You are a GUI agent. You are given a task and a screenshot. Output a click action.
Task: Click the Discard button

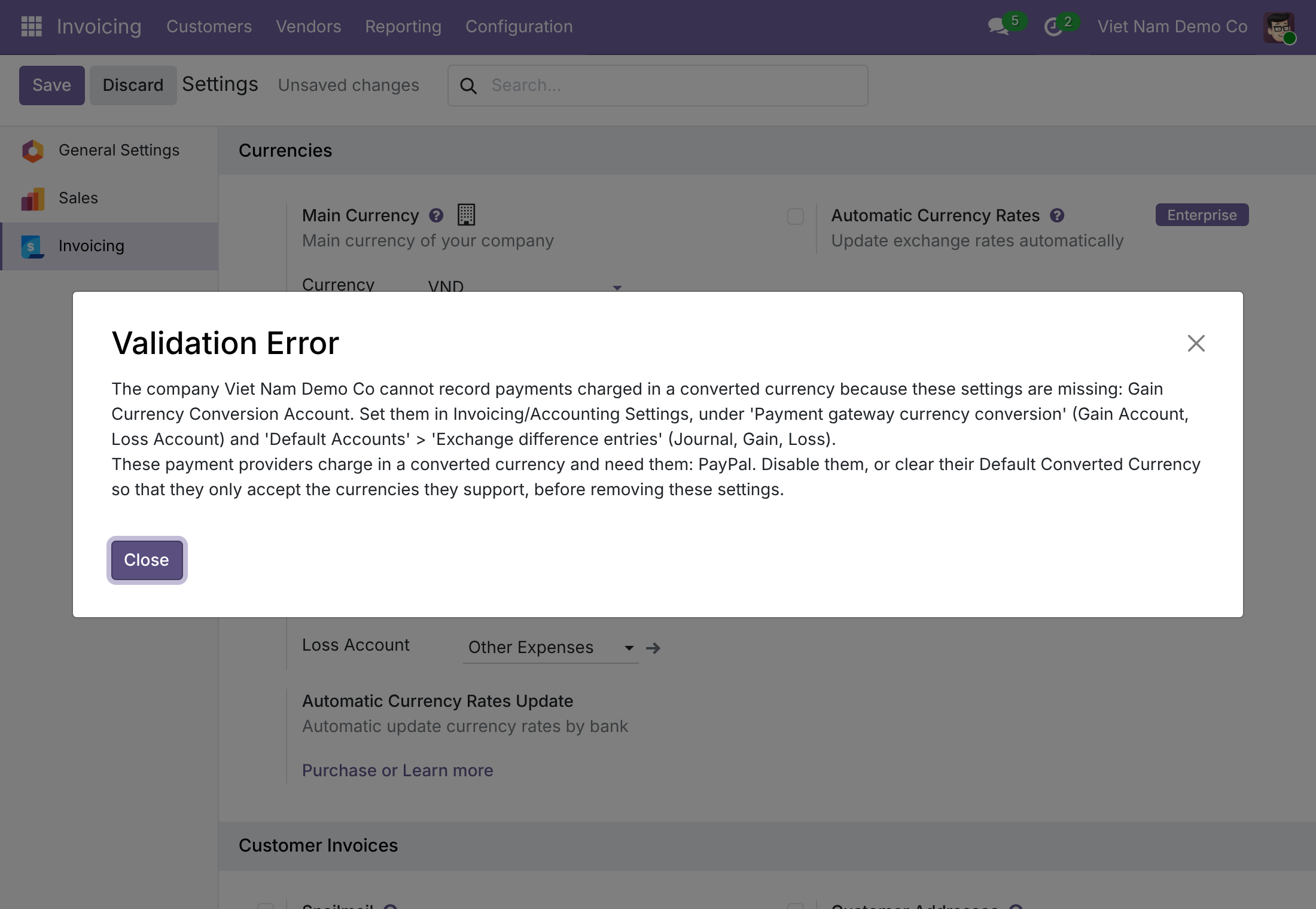[x=133, y=86]
